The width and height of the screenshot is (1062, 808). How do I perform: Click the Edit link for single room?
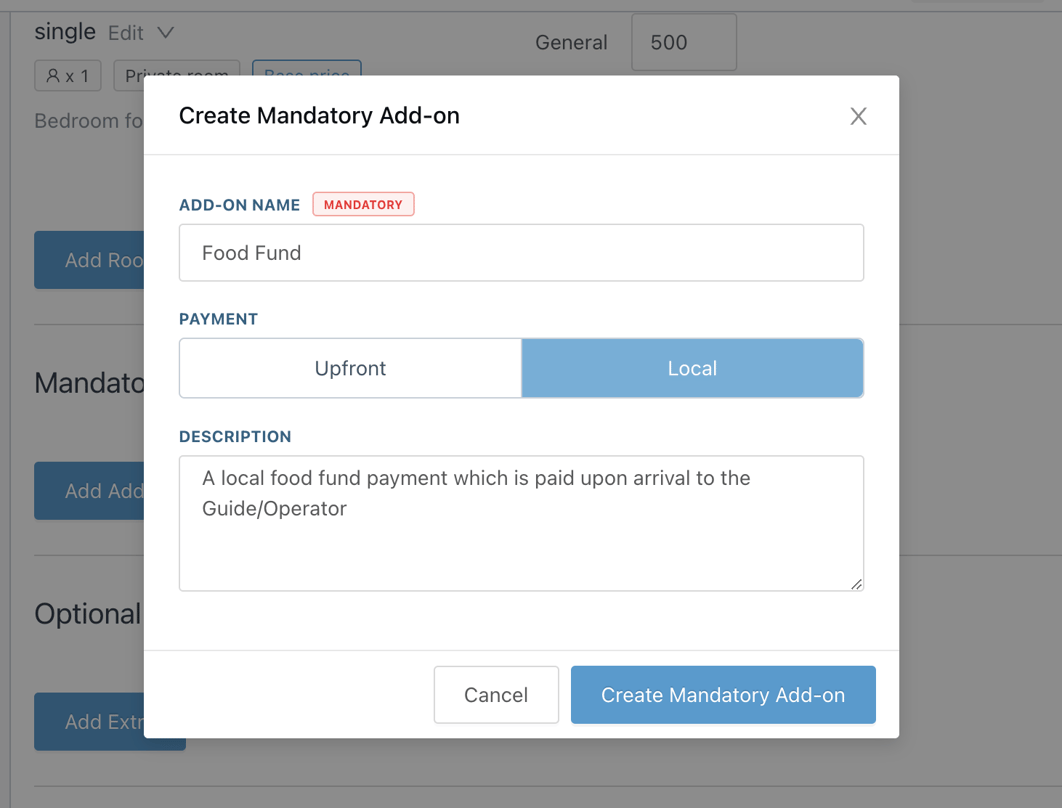point(127,32)
